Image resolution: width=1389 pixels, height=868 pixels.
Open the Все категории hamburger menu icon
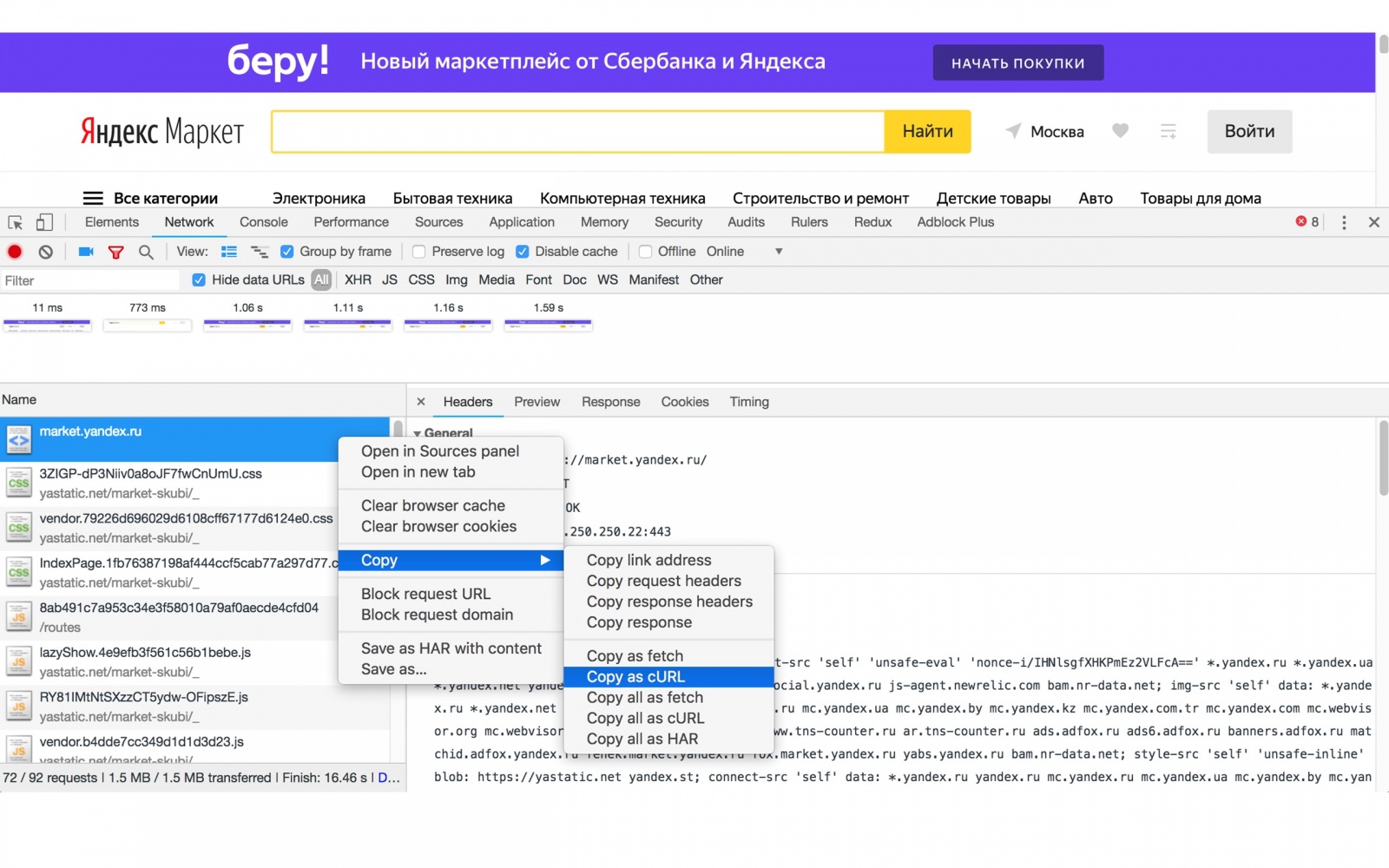pos(93,198)
